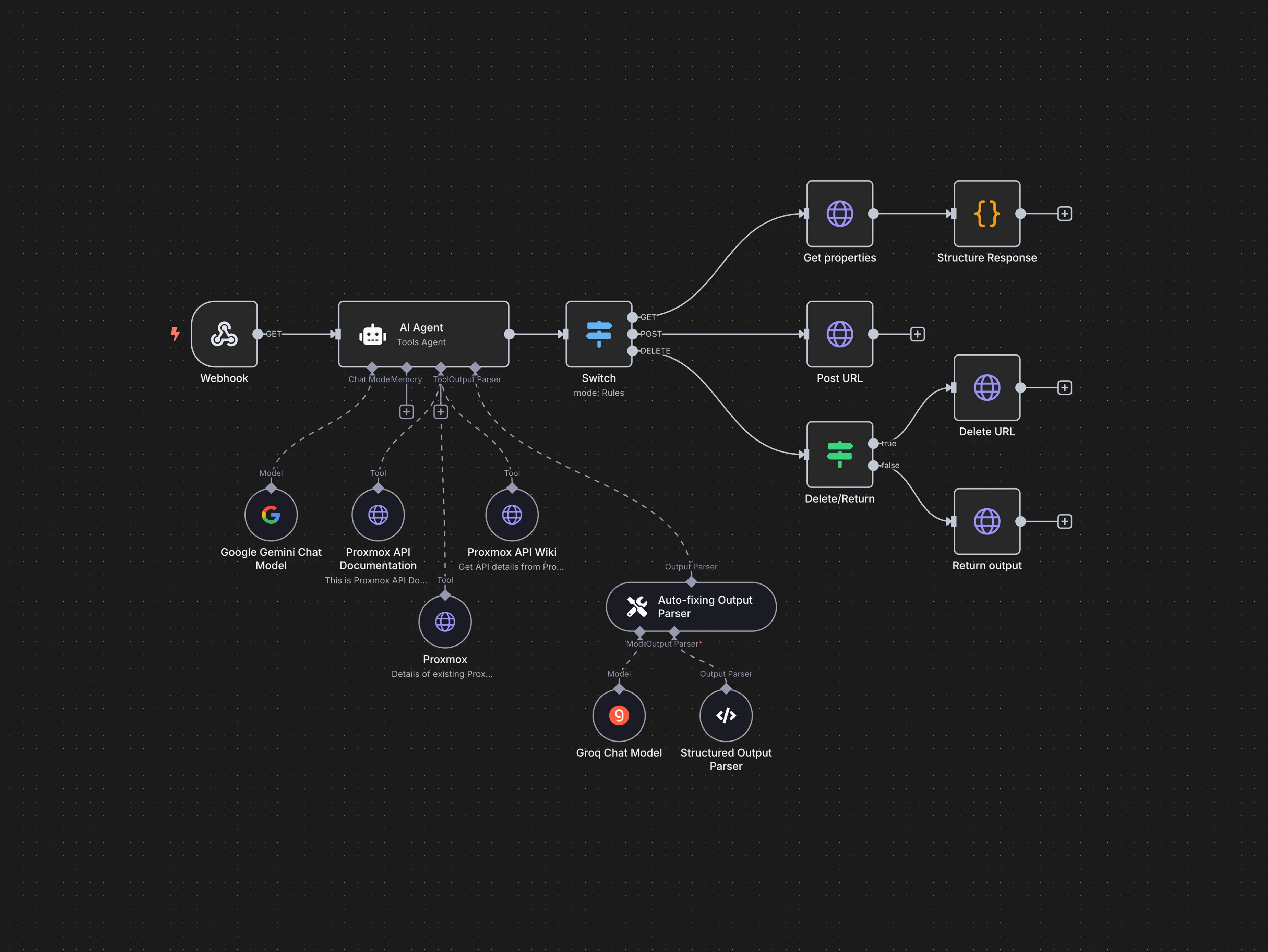The height and width of the screenshot is (952, 1268).
Task: Click the Structure Response node
Action: click(x=986, y=214)
